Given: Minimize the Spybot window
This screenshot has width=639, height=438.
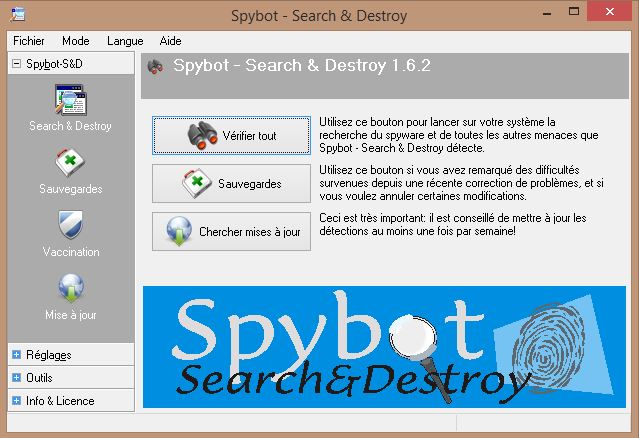Looking at the screenshot, I should 547,13.
